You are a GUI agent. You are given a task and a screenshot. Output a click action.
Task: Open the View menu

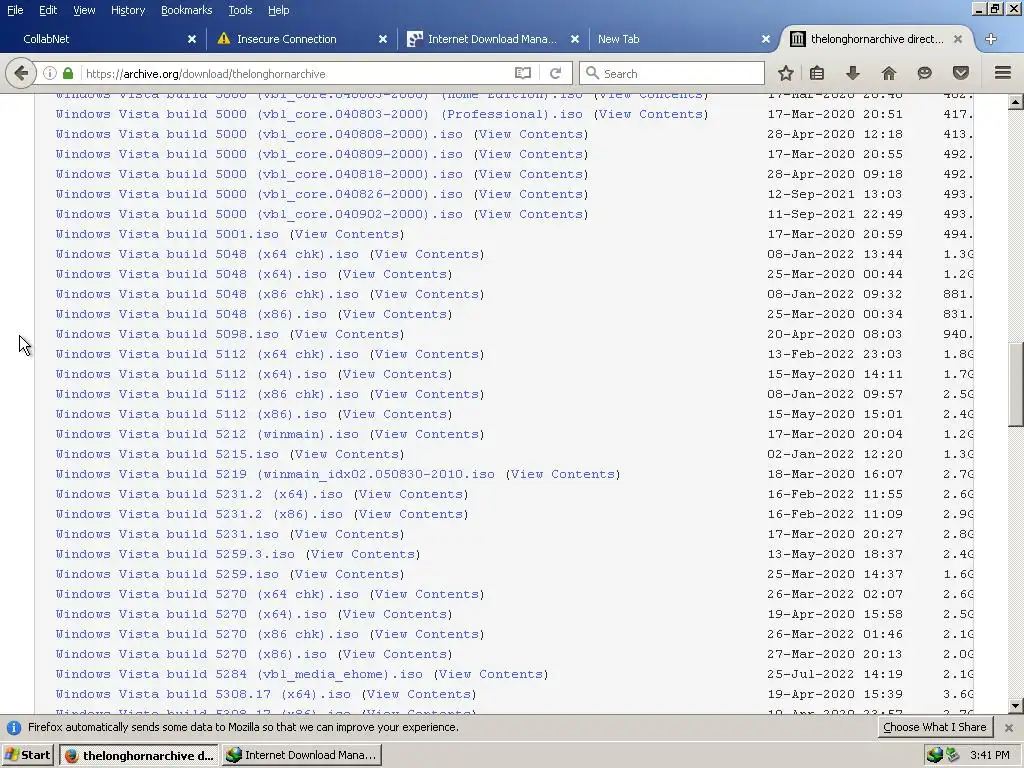pos(84,10)
